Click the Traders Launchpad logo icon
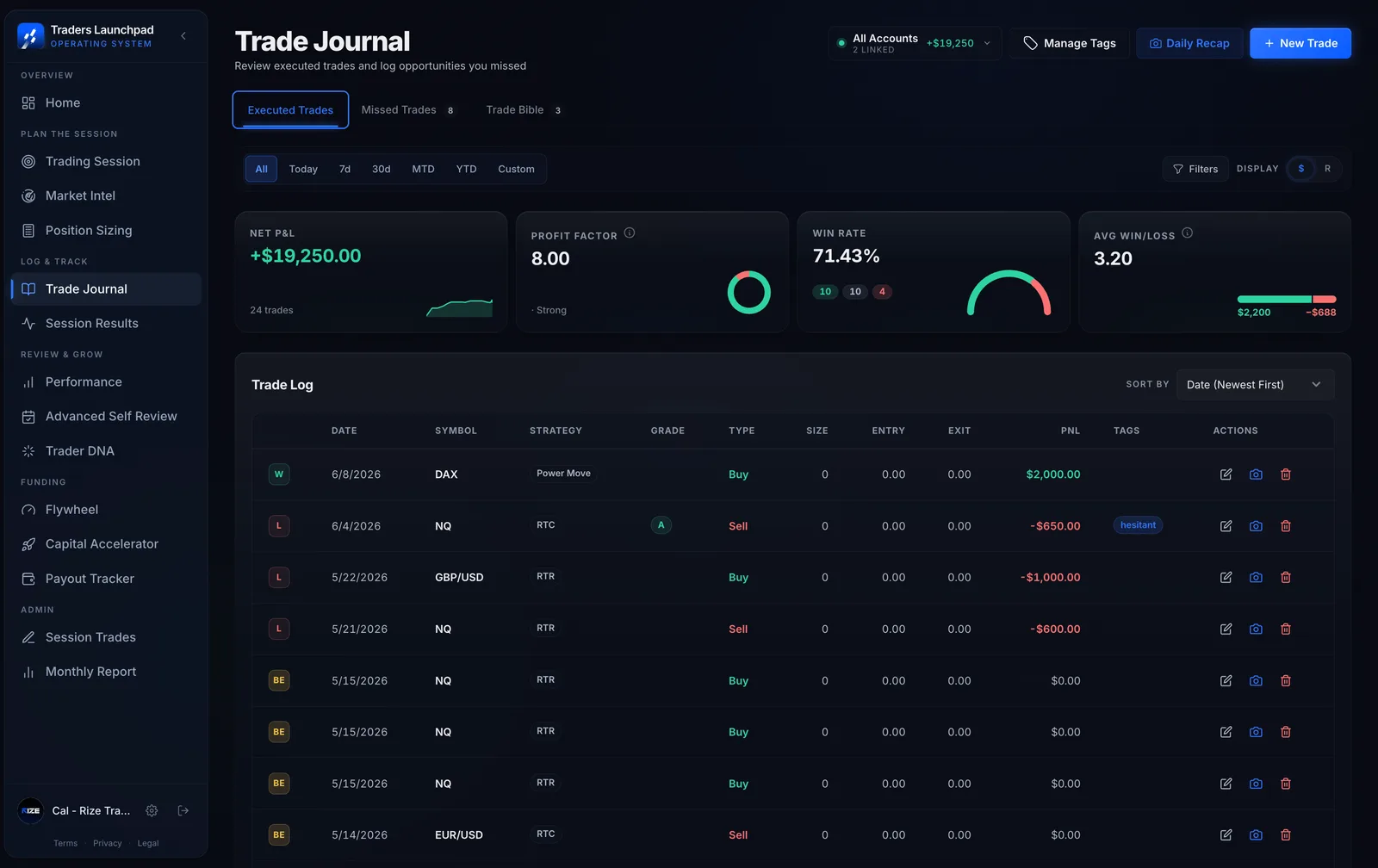This screenshot has height=868, width=1378. 31,36
